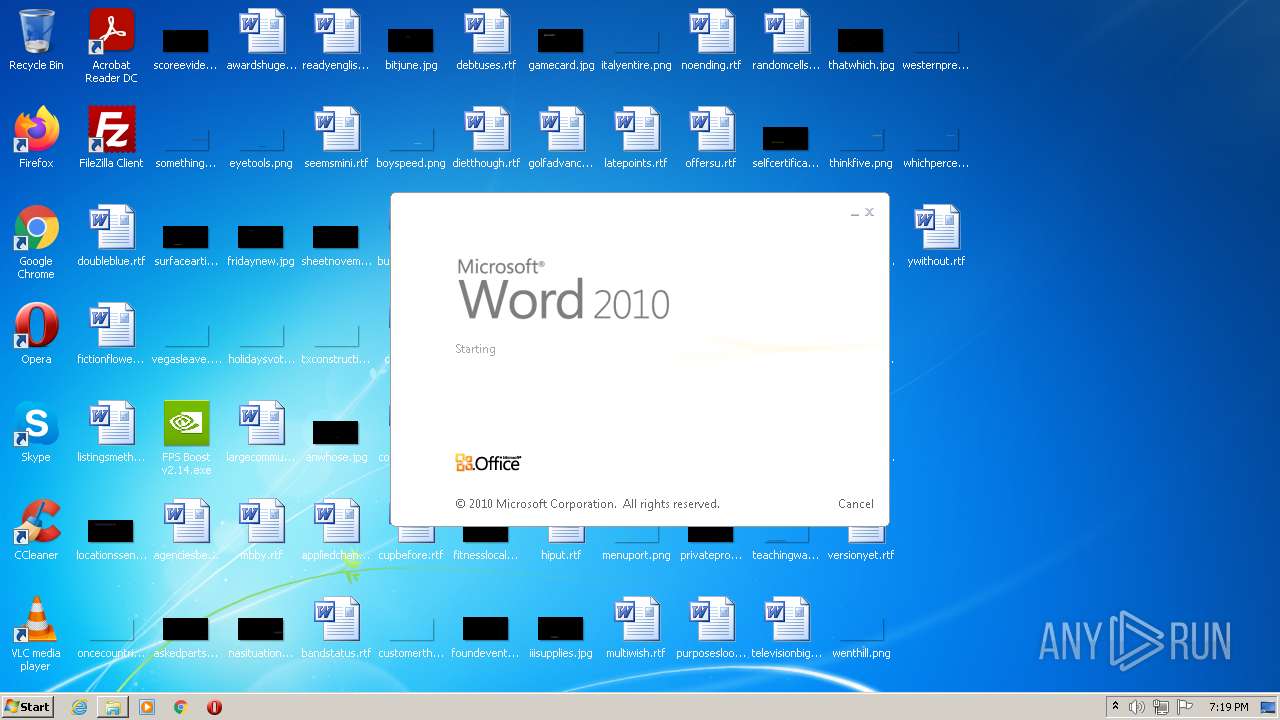Select the locationssen image file
Image resolution: width=1280 pixels, height=720 pixels.
point(111,538)
